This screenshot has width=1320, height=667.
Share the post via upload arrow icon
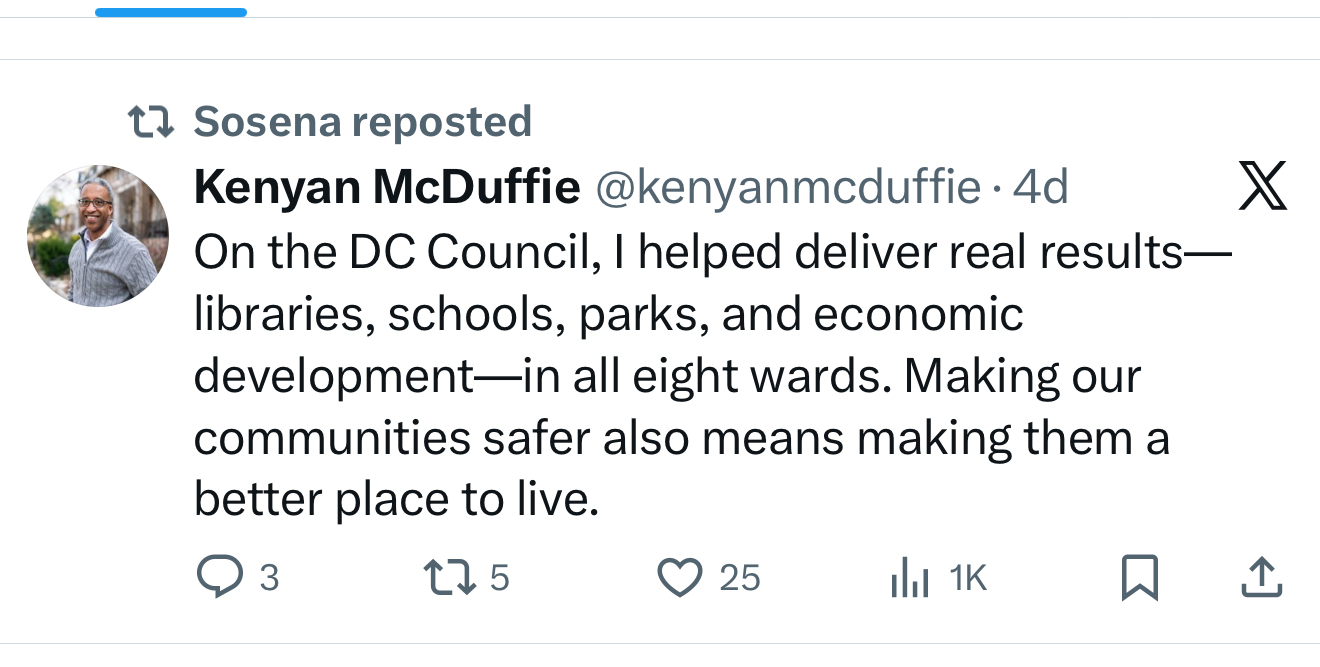[1260, 577]
